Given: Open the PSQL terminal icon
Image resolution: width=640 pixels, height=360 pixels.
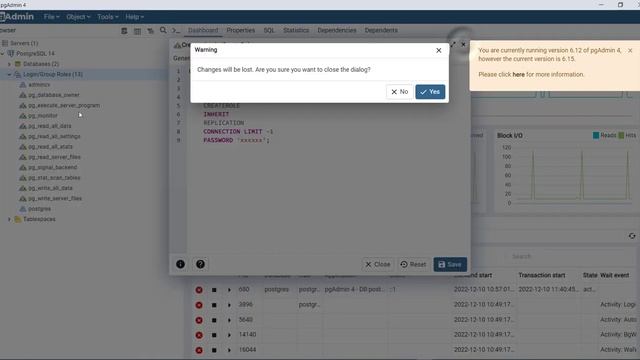Looking at the screenshot, I should pyautogui.click(x=176, y=31).
